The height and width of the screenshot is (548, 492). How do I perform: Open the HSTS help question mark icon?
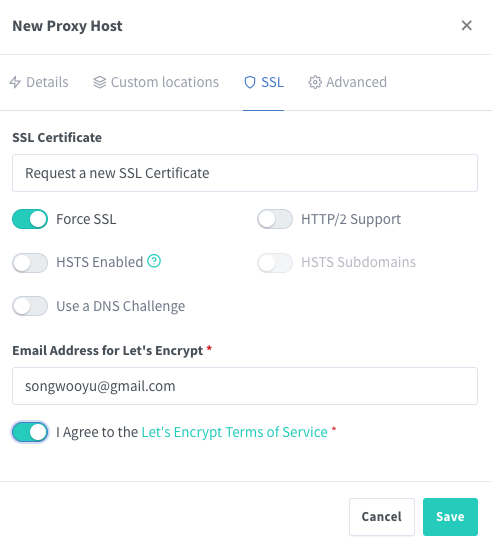154,261
